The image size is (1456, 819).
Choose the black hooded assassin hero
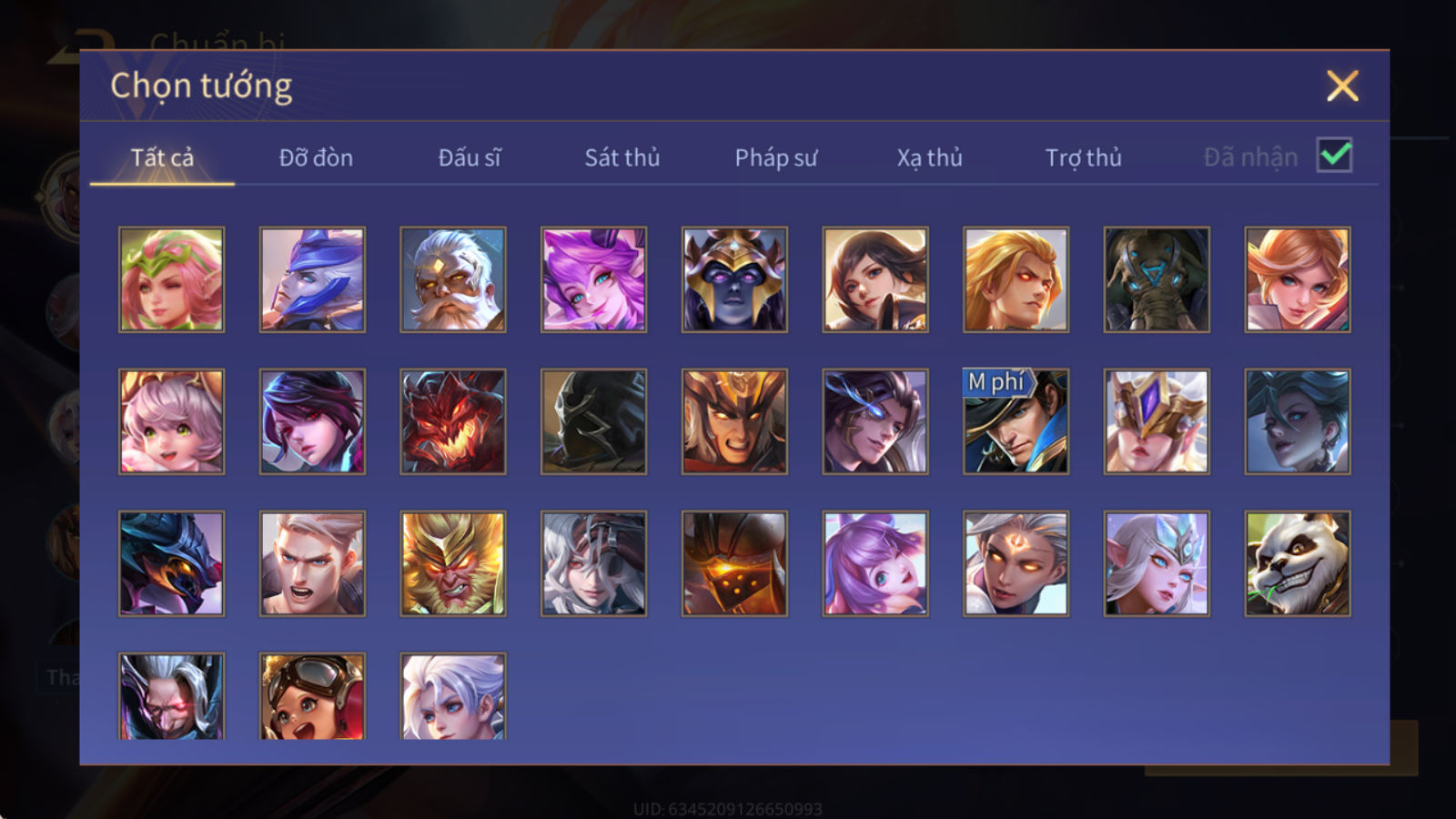tap(594, 421)
